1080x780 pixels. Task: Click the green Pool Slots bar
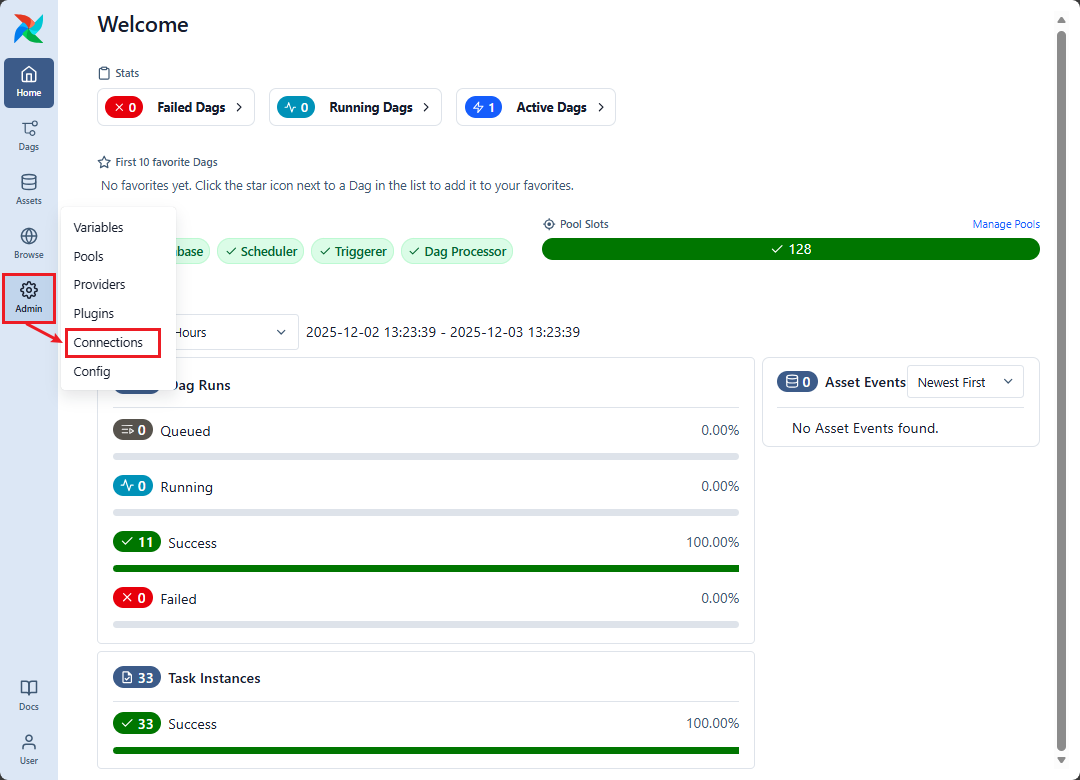(x=790, y=249)
